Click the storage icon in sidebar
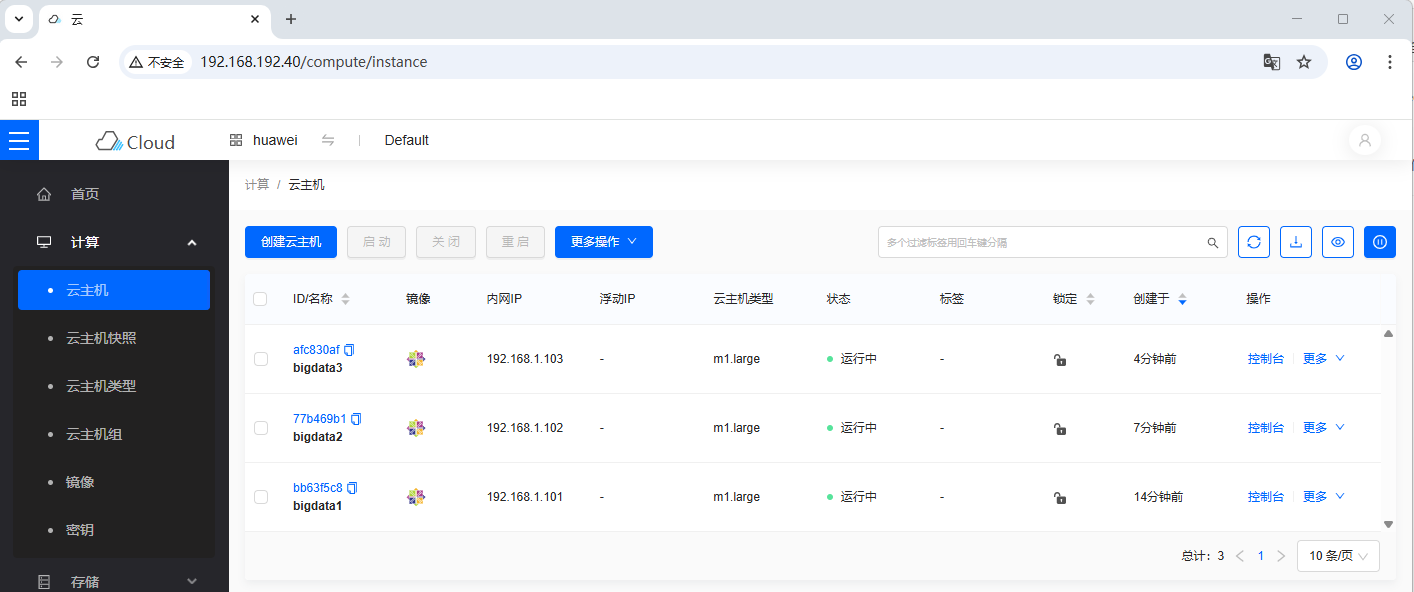The image size is (1414, 592). pos(44,582)
